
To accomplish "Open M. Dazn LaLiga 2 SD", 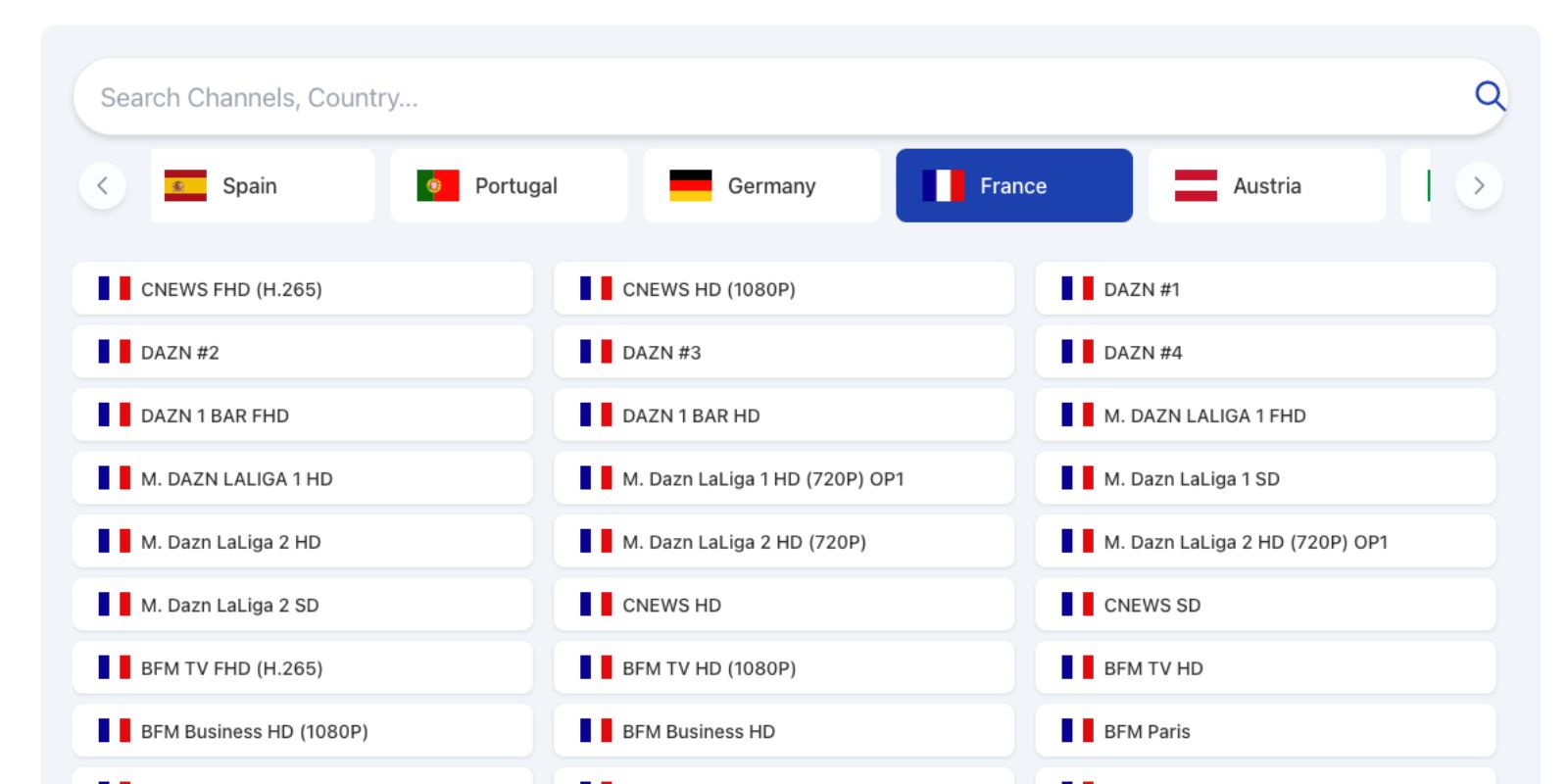I will [x=302, y=605].
